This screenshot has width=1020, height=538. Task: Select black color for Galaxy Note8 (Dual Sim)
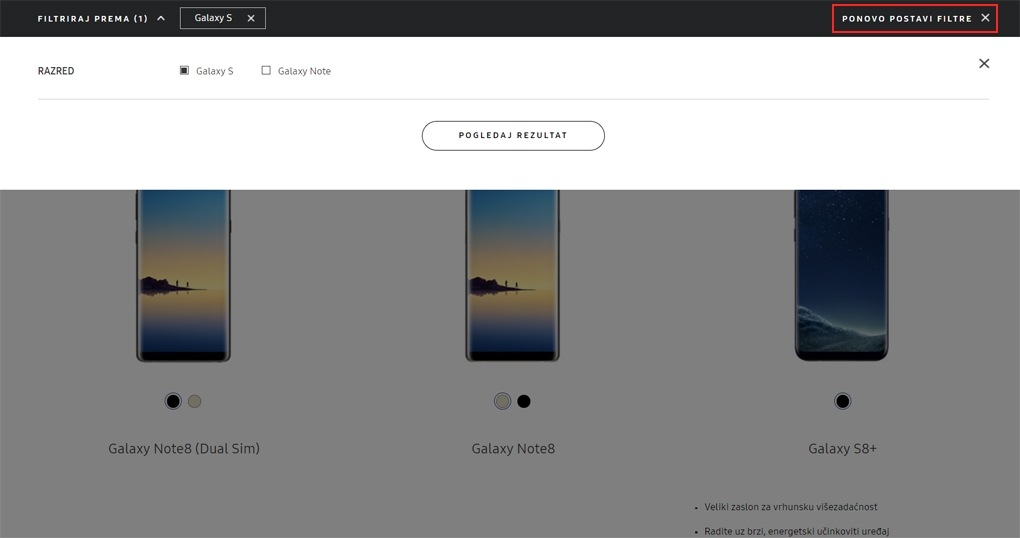[173, 401]
